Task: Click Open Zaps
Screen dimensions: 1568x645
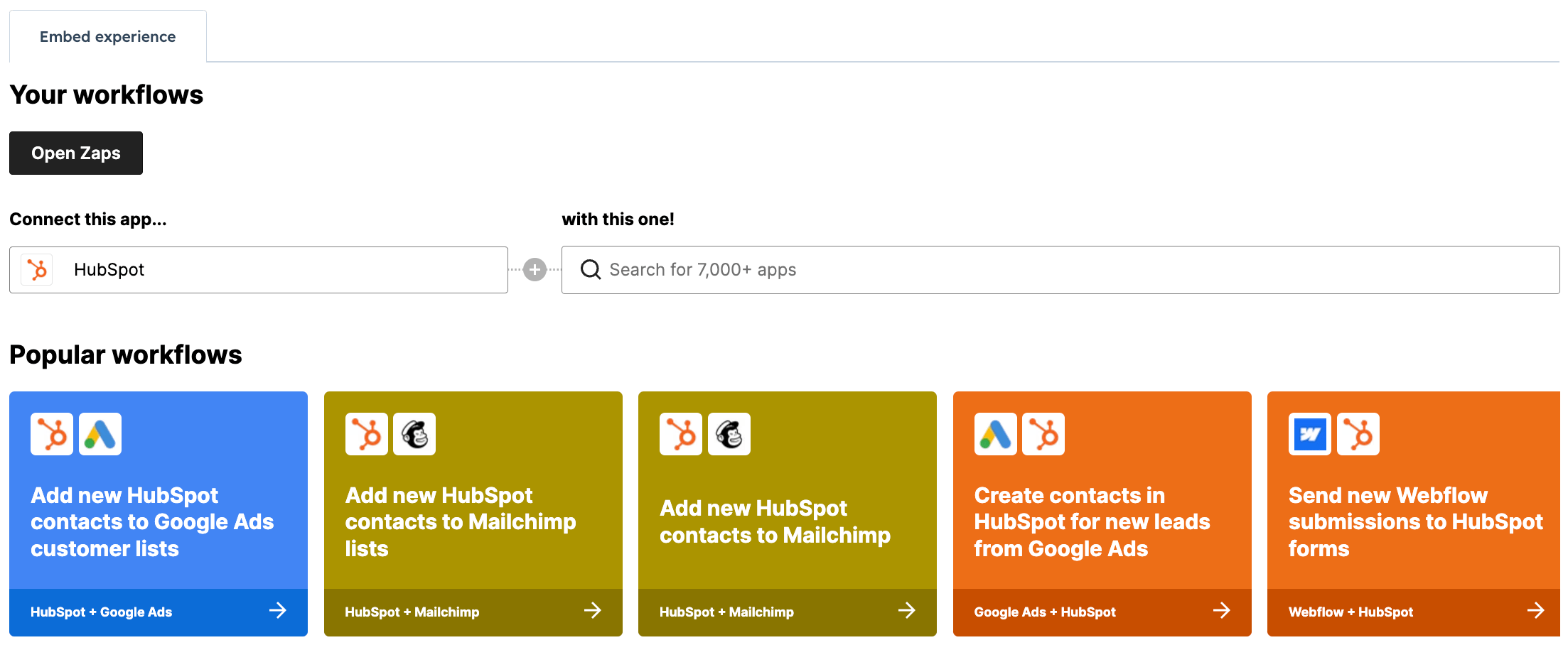Action: pyautogui.click(x=75, y=153)
